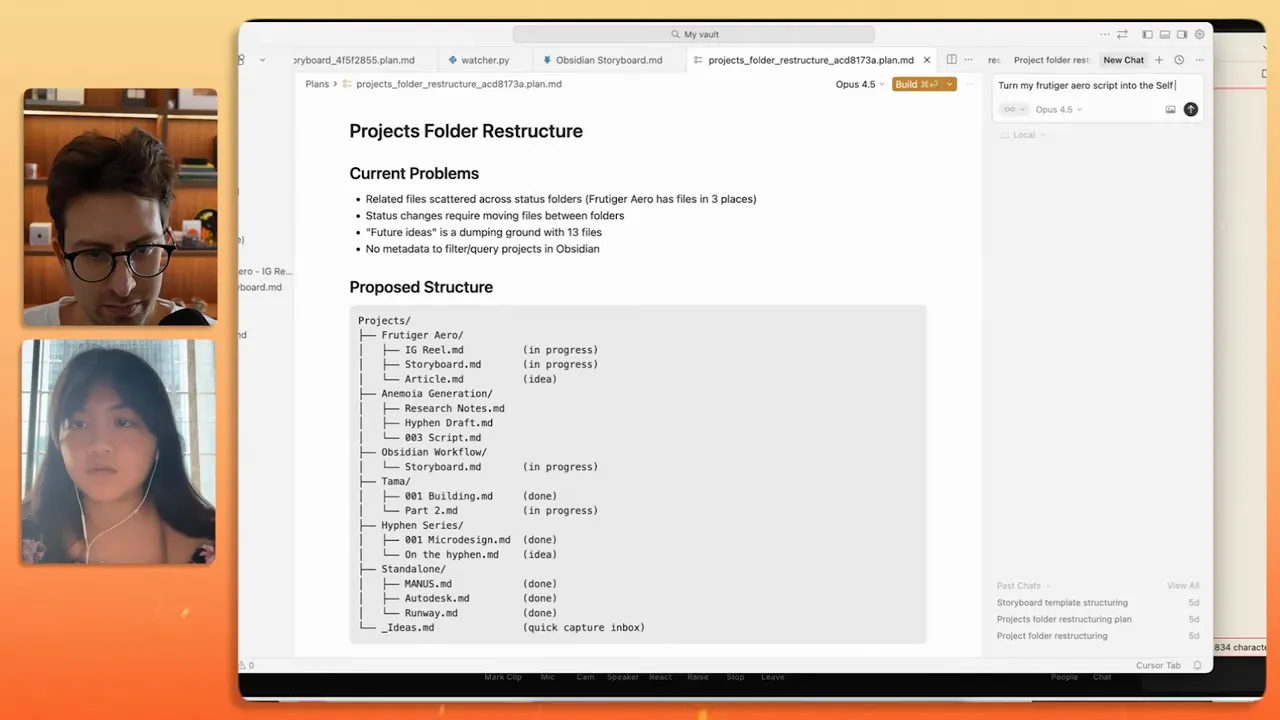Toggle the left sidebar layout icon
Image resolution: width=1280 pixels, height=720 pixels.
pos(1147,34)
